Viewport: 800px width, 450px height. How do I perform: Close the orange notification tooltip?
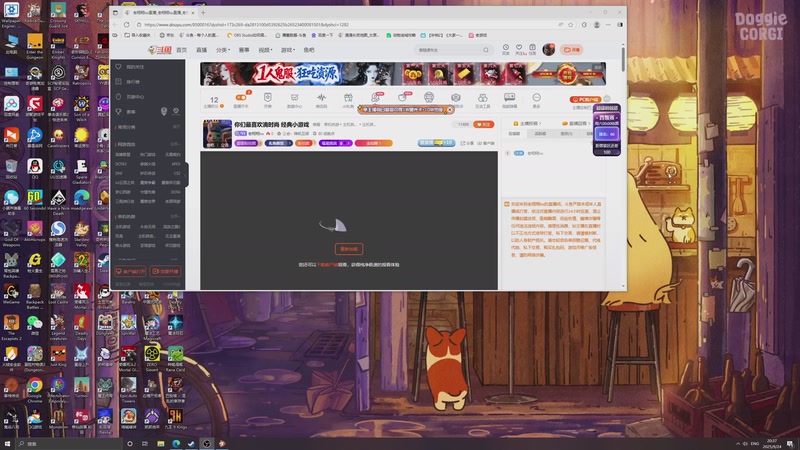tap(450, 110)
